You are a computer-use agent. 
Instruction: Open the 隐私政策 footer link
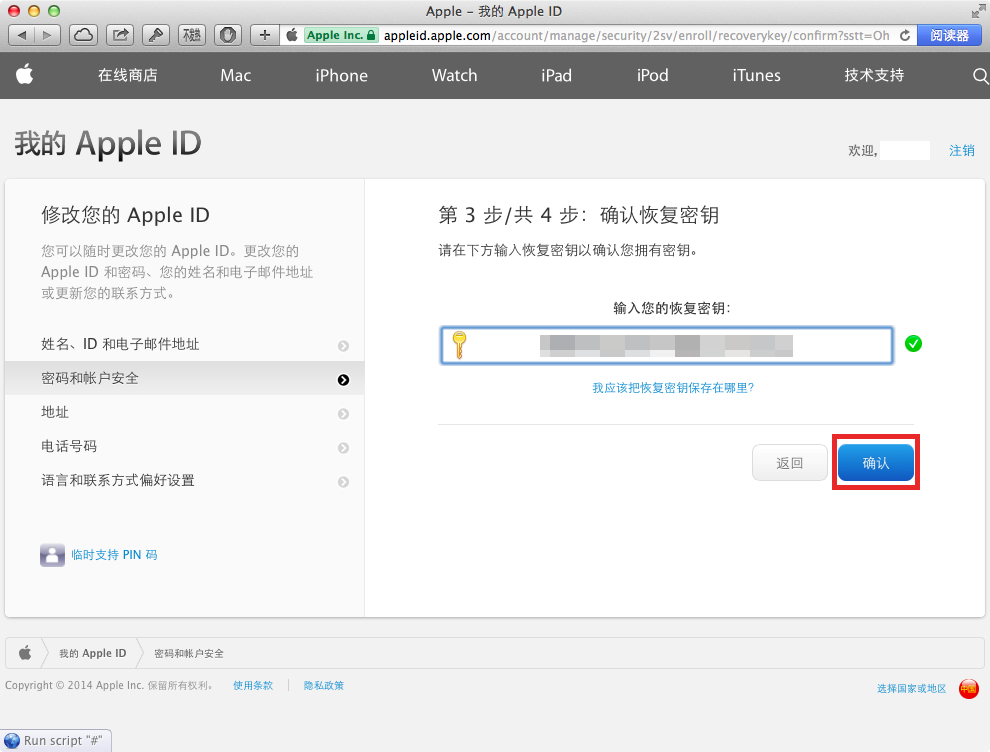[x=324, y=686]
